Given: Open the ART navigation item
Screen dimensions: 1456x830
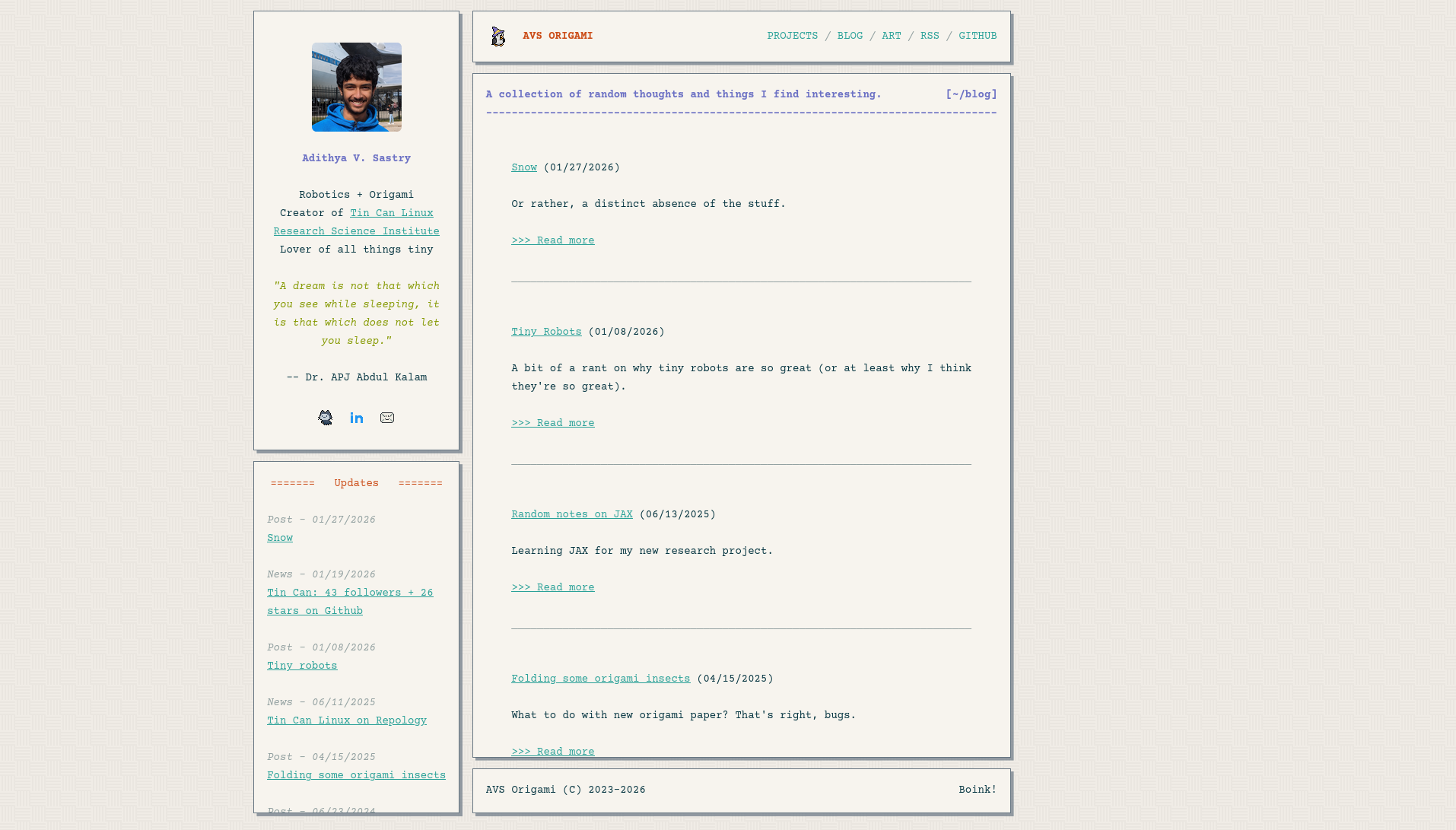Looking at the screenshot, I should [891, 36].
